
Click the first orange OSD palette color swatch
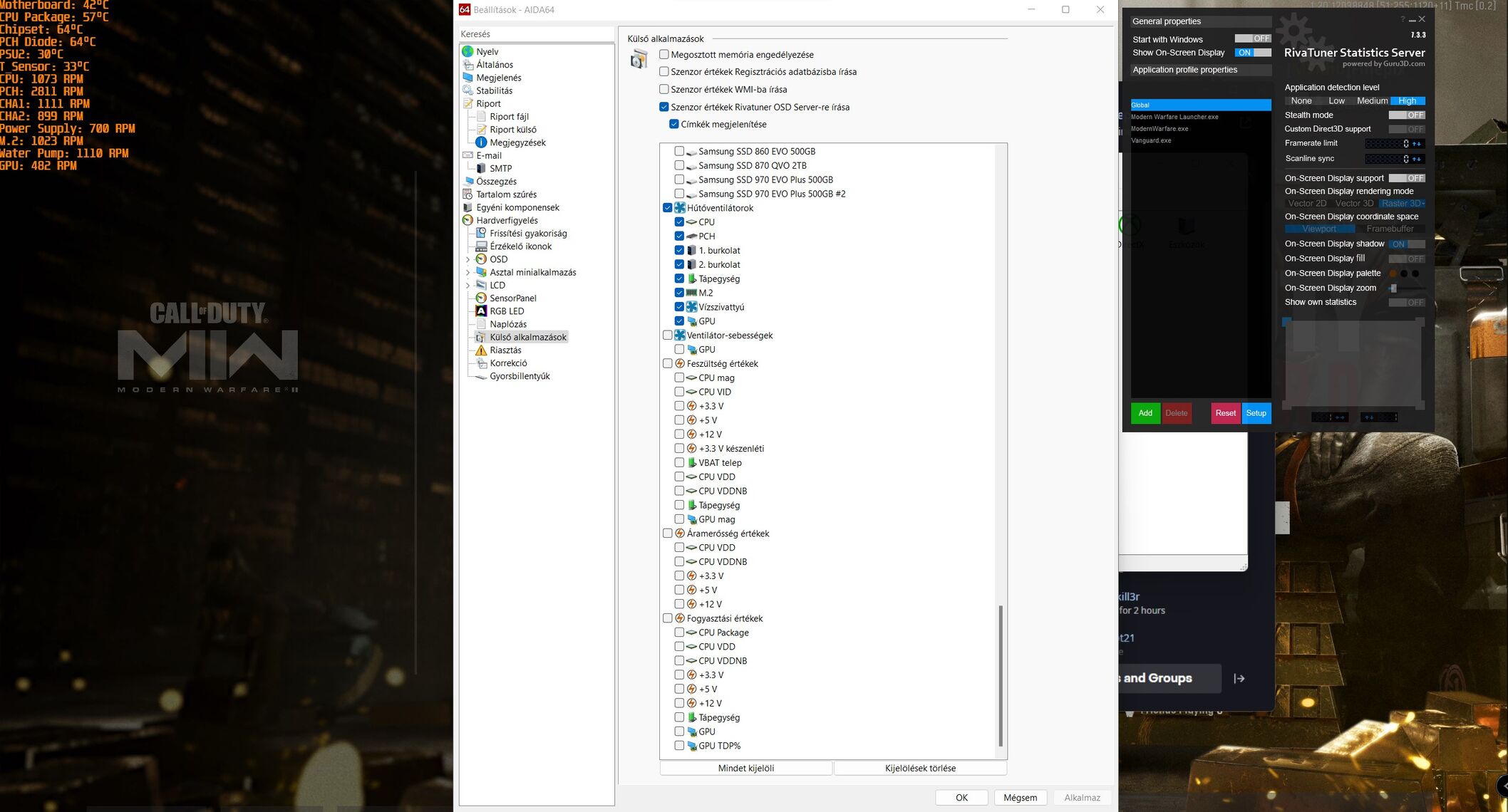tap(1393, 273)
